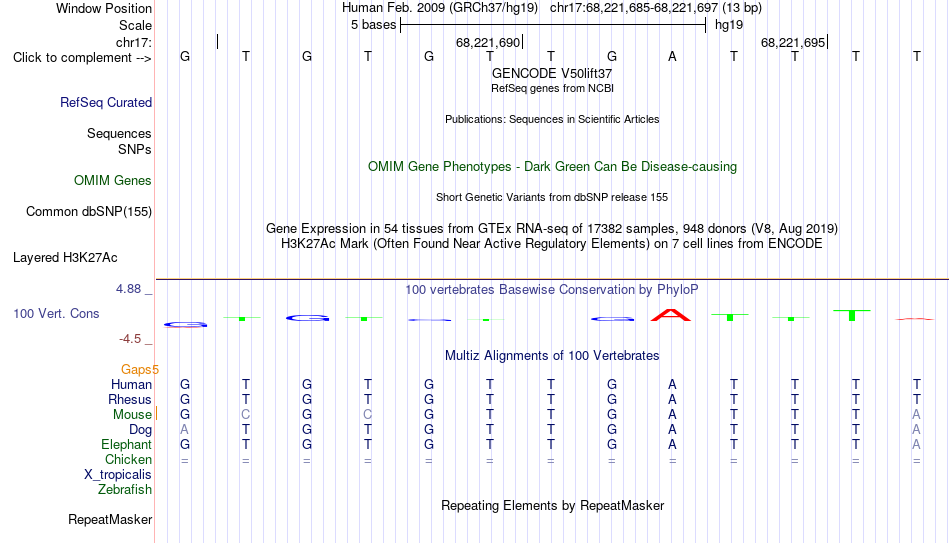Click the 'chr17:' ruler label
This screenshot has height=543, width=950.
134,42
